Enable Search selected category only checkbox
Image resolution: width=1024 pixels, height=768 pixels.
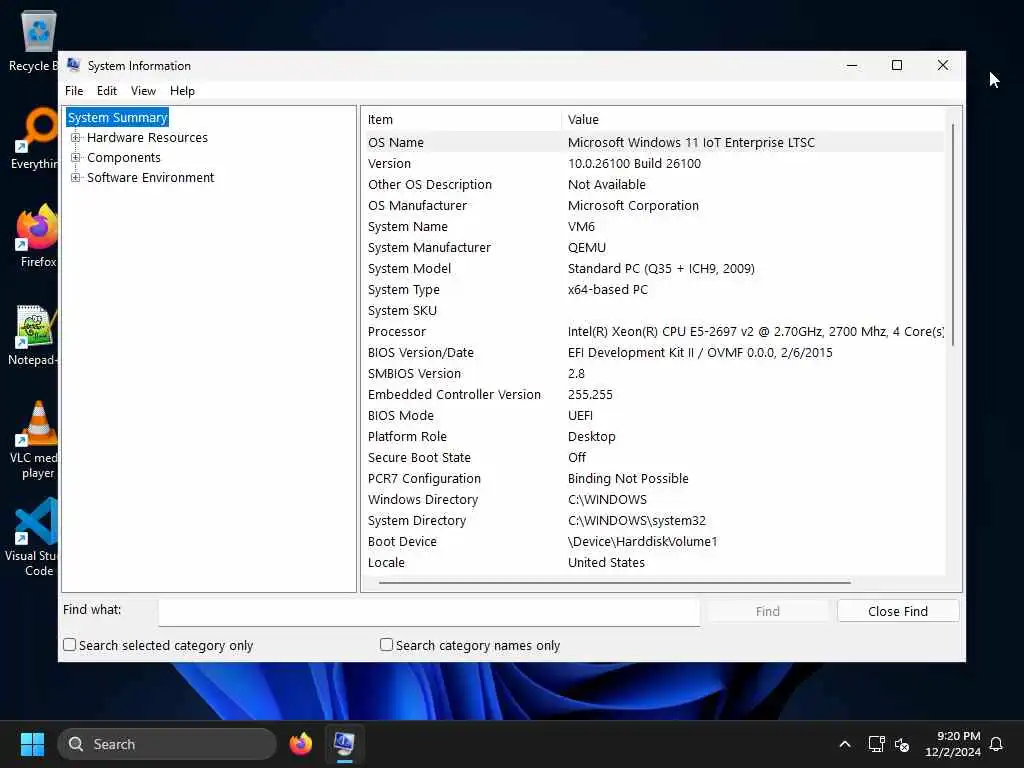click(x=69, y=645)
